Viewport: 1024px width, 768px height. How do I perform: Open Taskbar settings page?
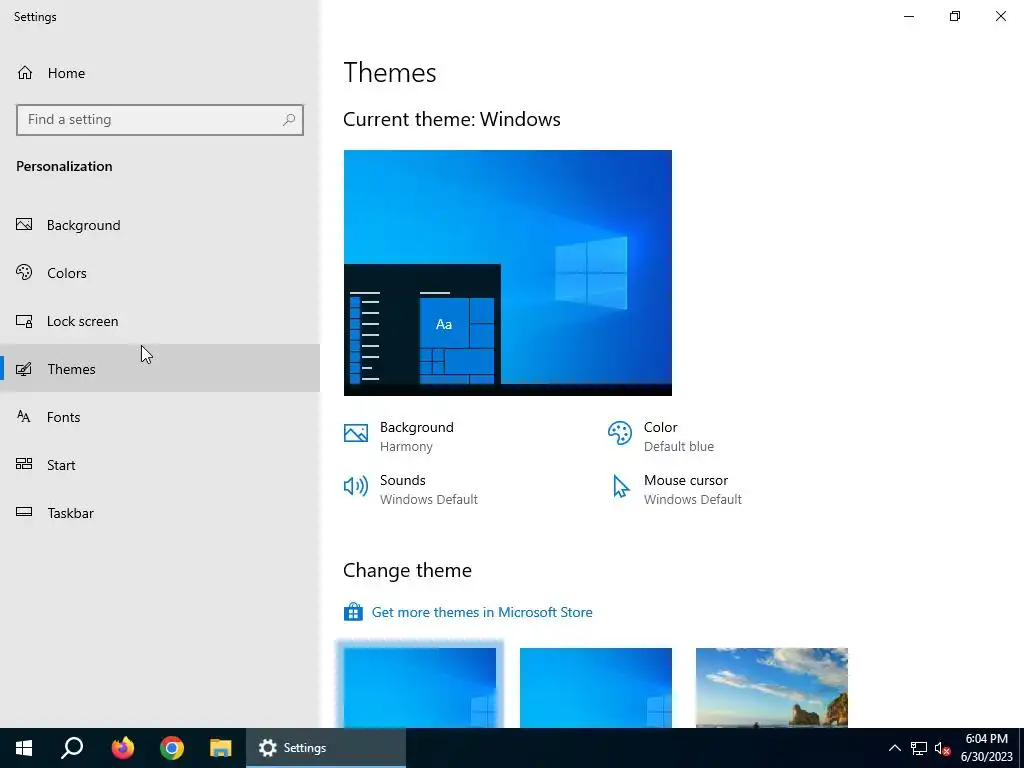pos(159,513)
